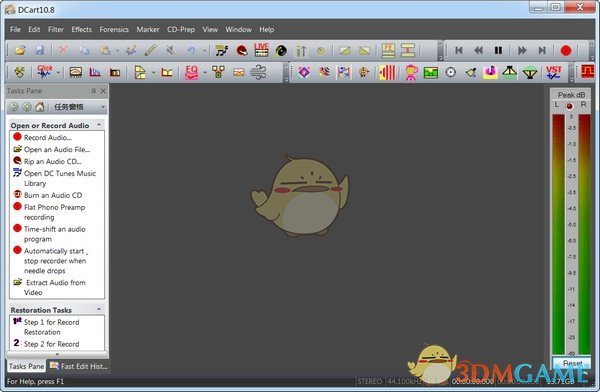Click the open file folder icon in toolbar
Screen dimensions: 600x392
(20, 51)
